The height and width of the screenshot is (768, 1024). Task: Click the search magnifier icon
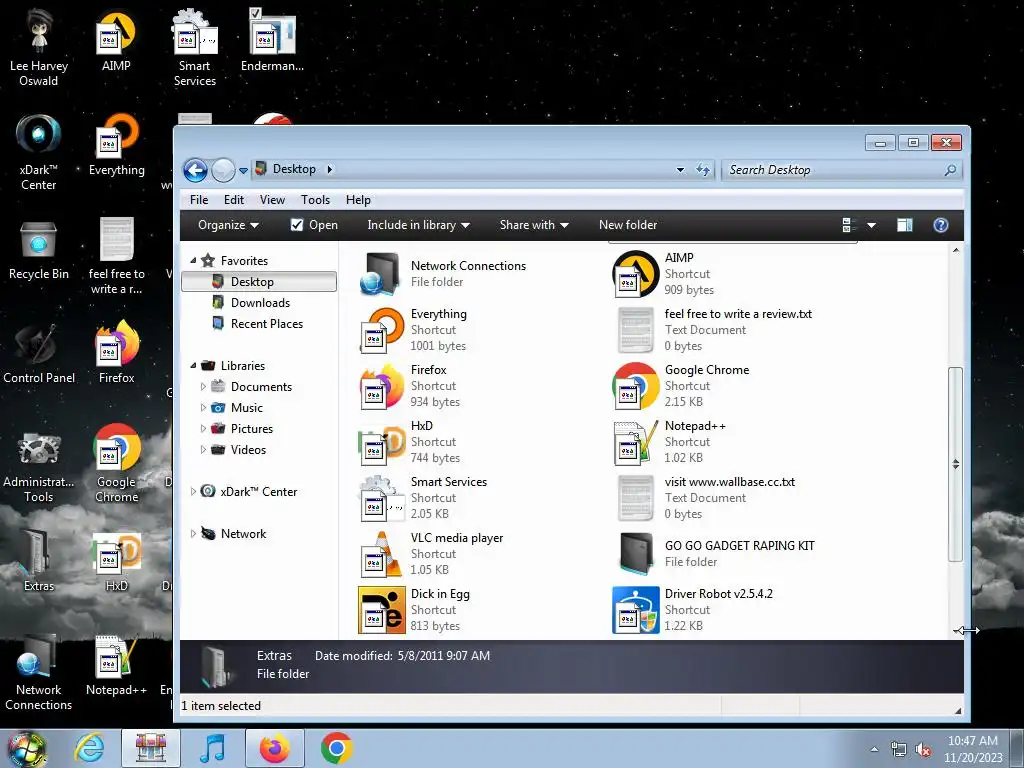click(x=950, y=170)
